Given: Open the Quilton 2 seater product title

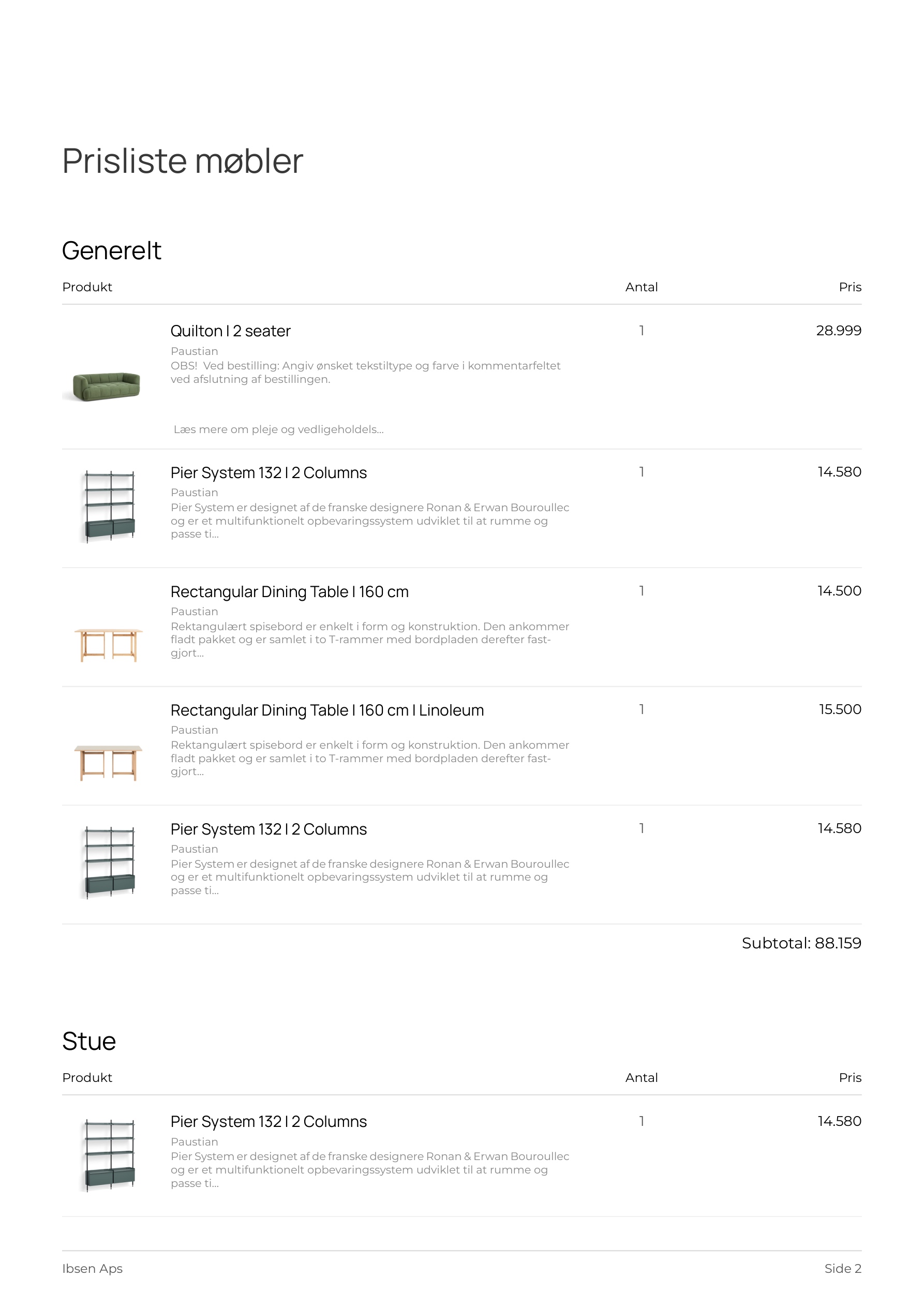Looking at the screenshot, I should click(x=230, y=331).
